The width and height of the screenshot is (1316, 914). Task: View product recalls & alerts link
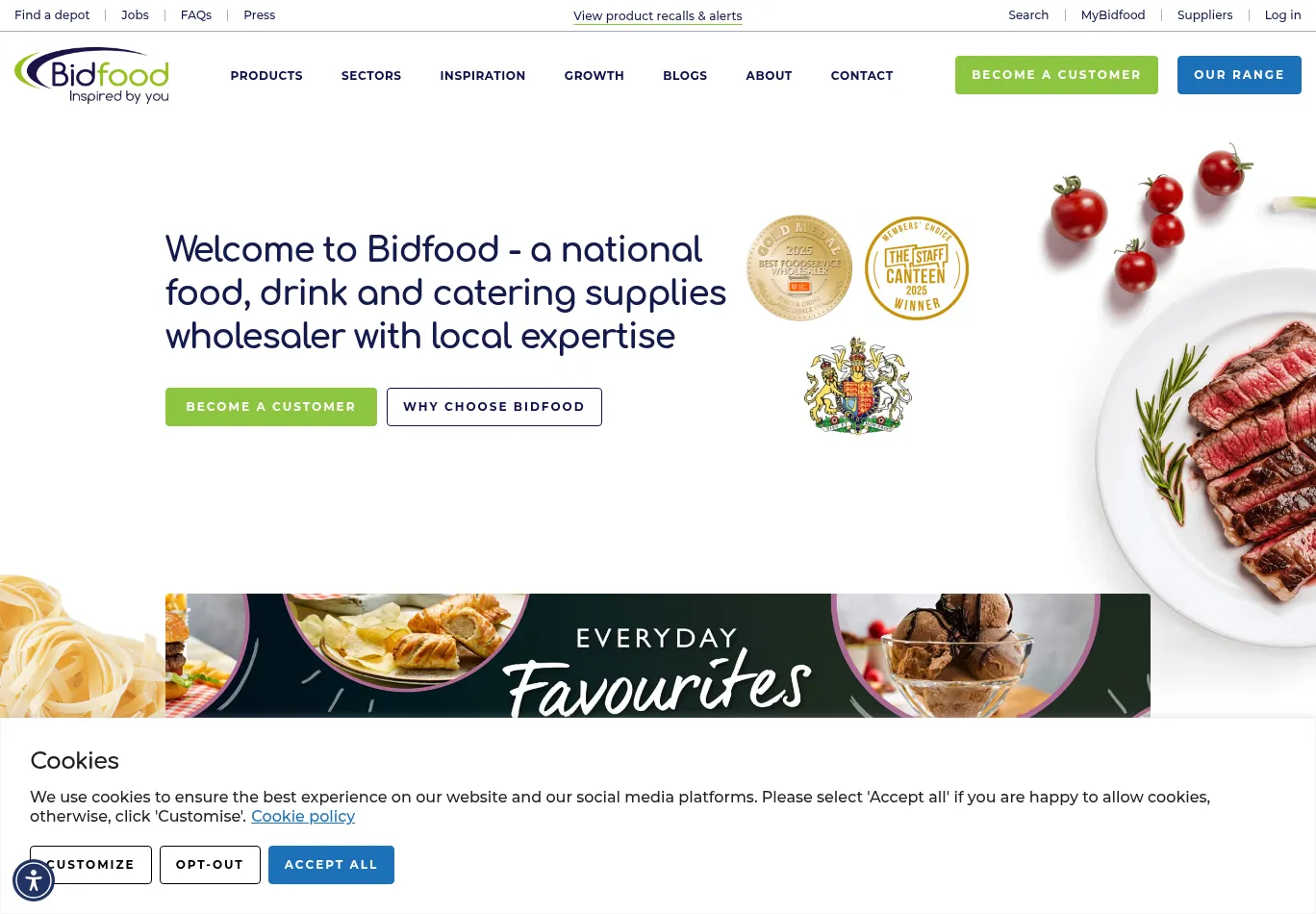pos(658,15)
